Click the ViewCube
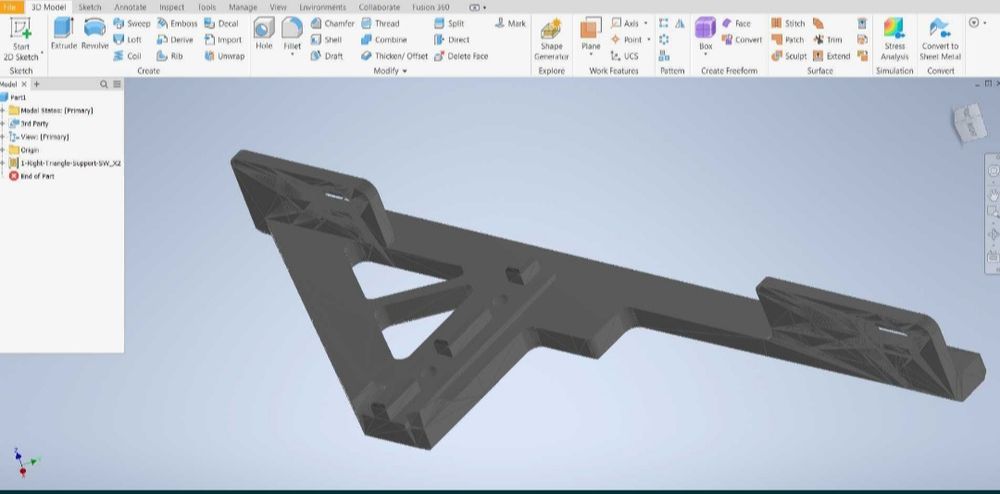 968,124
